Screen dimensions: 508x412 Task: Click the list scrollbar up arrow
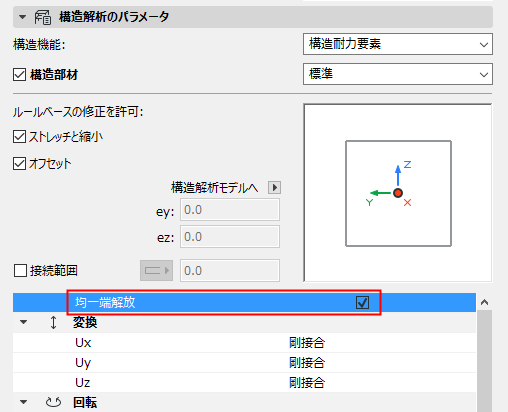click(x=484, y=302)
